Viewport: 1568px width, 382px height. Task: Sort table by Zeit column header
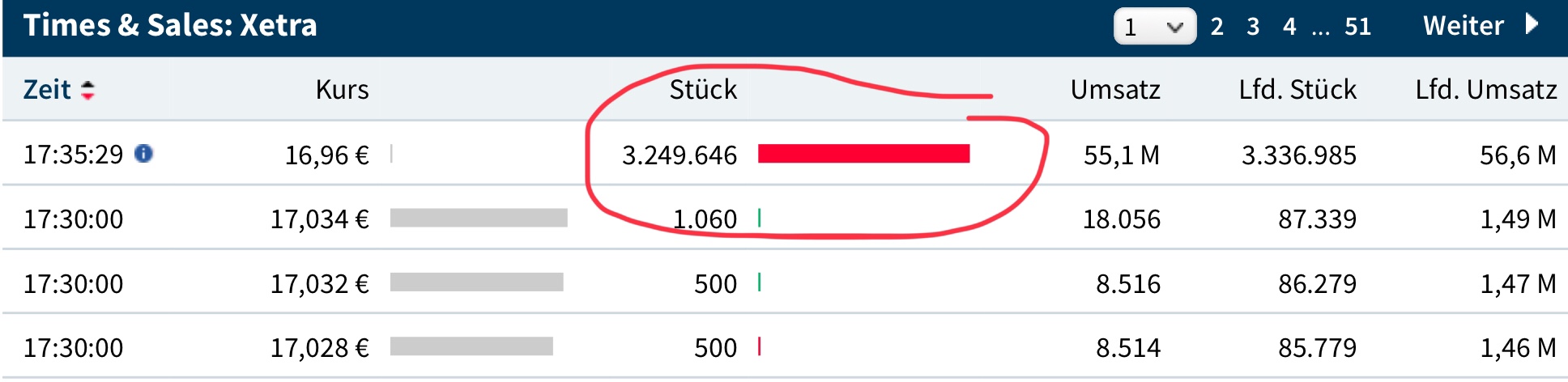tap(47, 90)
